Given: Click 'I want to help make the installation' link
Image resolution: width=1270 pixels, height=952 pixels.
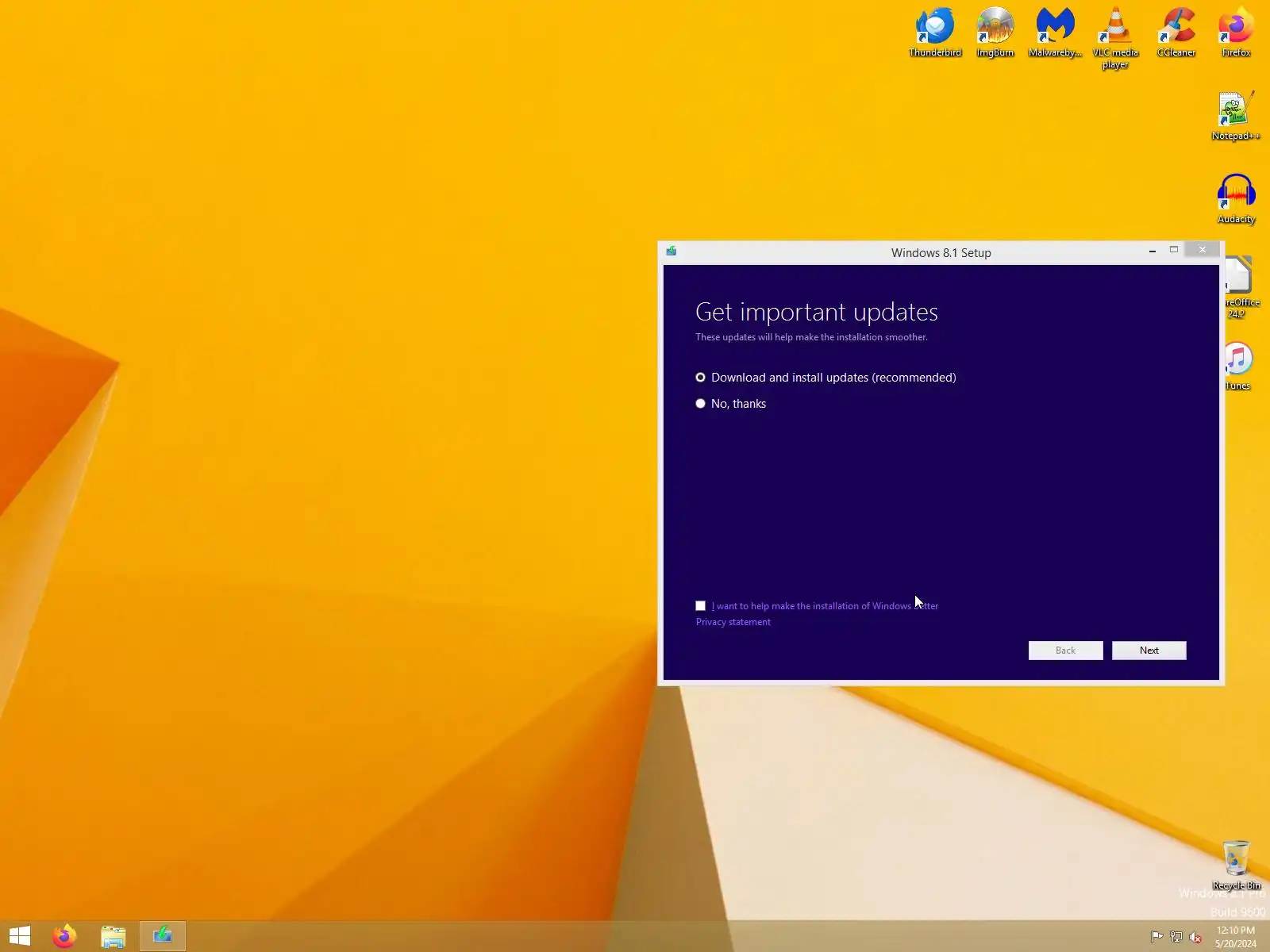Looking at the screenshot, I should [x=825, y=606].
